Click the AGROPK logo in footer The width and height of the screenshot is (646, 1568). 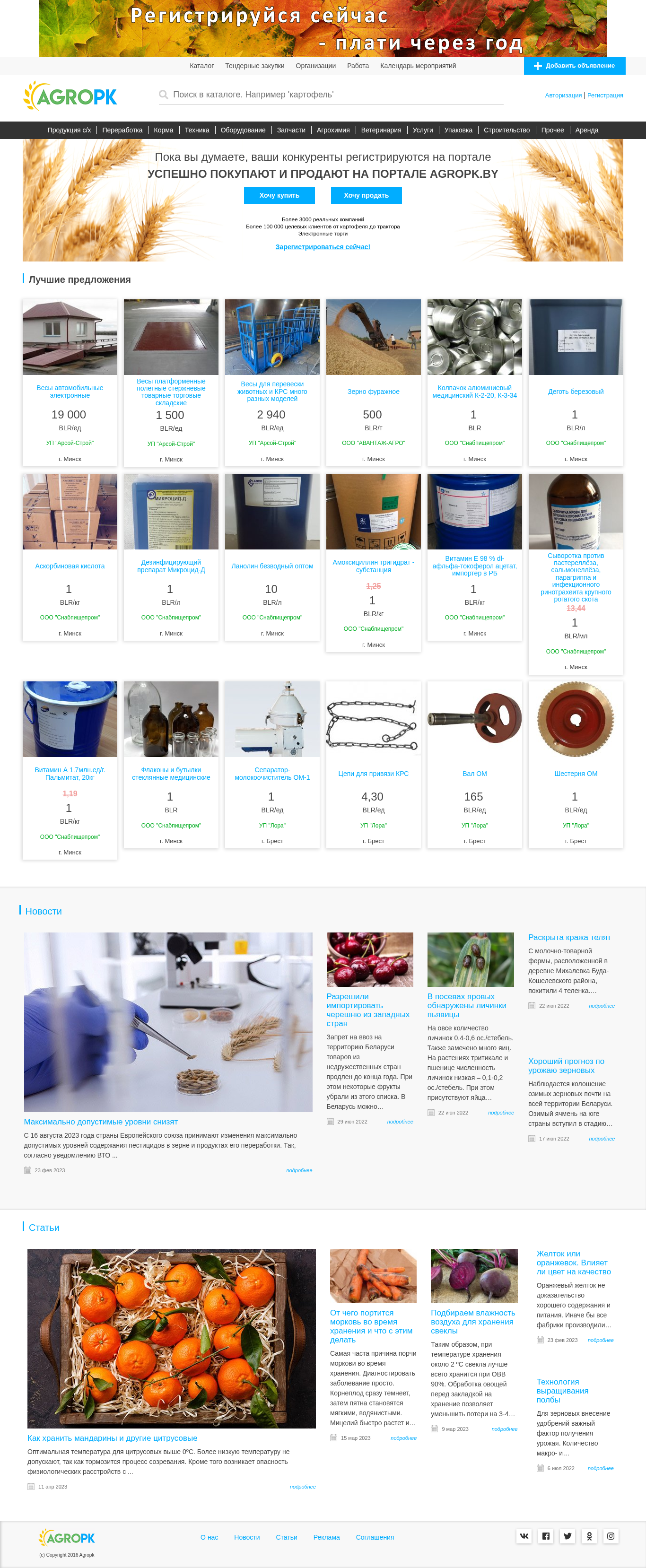pyautogui.click(x=67, y=1538)
